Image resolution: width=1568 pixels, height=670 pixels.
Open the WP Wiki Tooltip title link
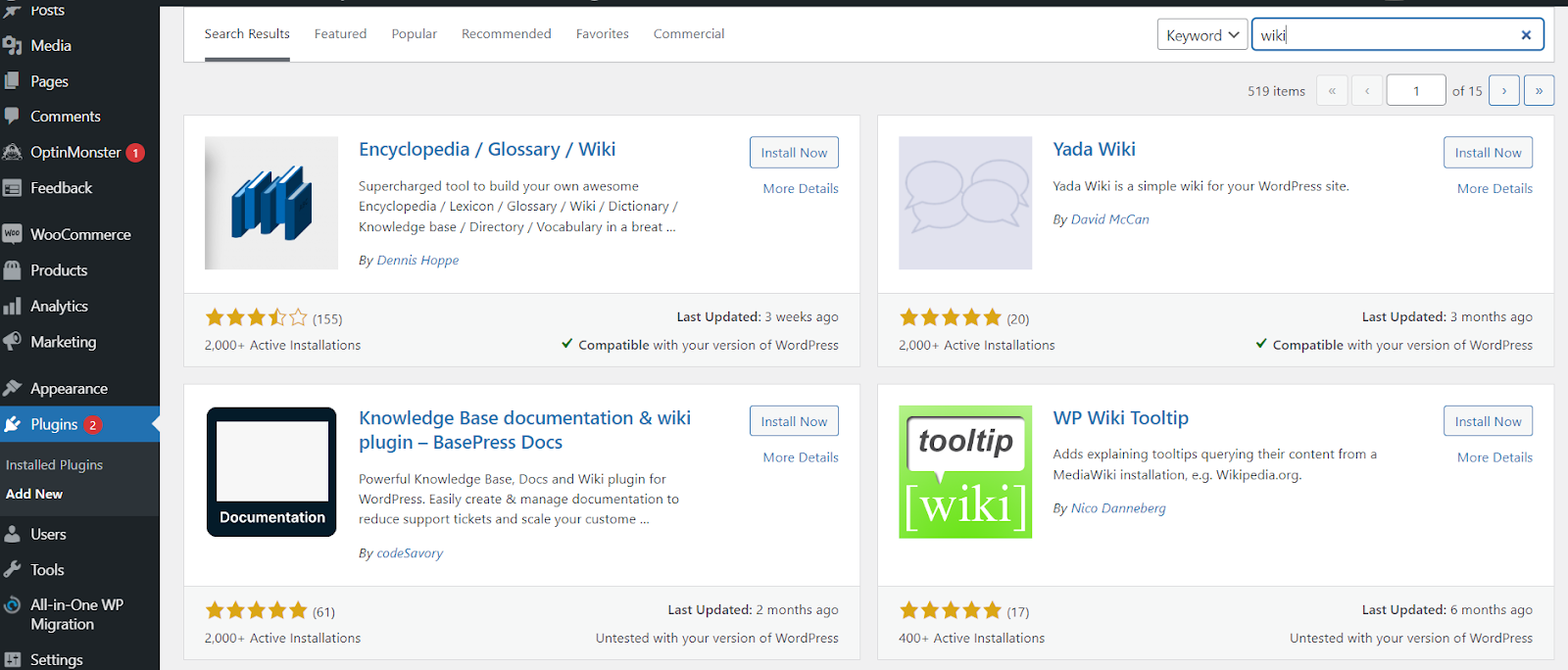1120,418
